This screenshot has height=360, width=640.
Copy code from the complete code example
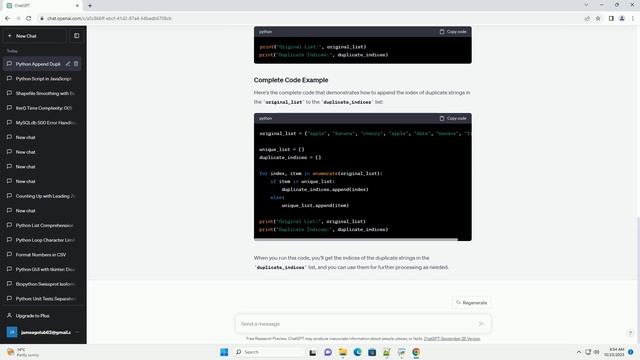click(x=453, y=118)
